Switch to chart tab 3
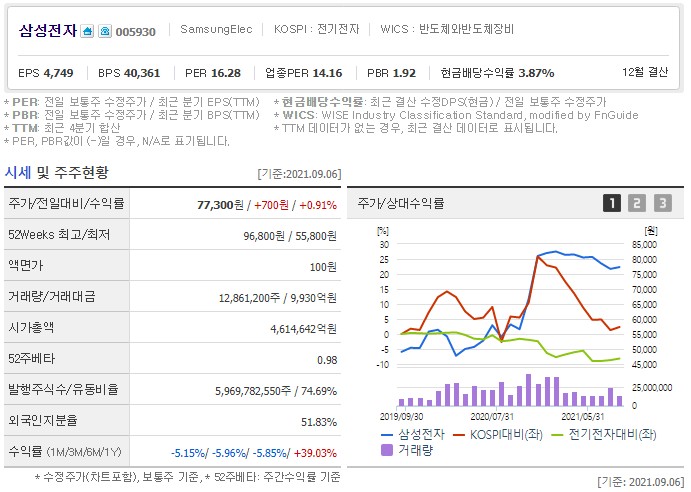 pos(662,203)
